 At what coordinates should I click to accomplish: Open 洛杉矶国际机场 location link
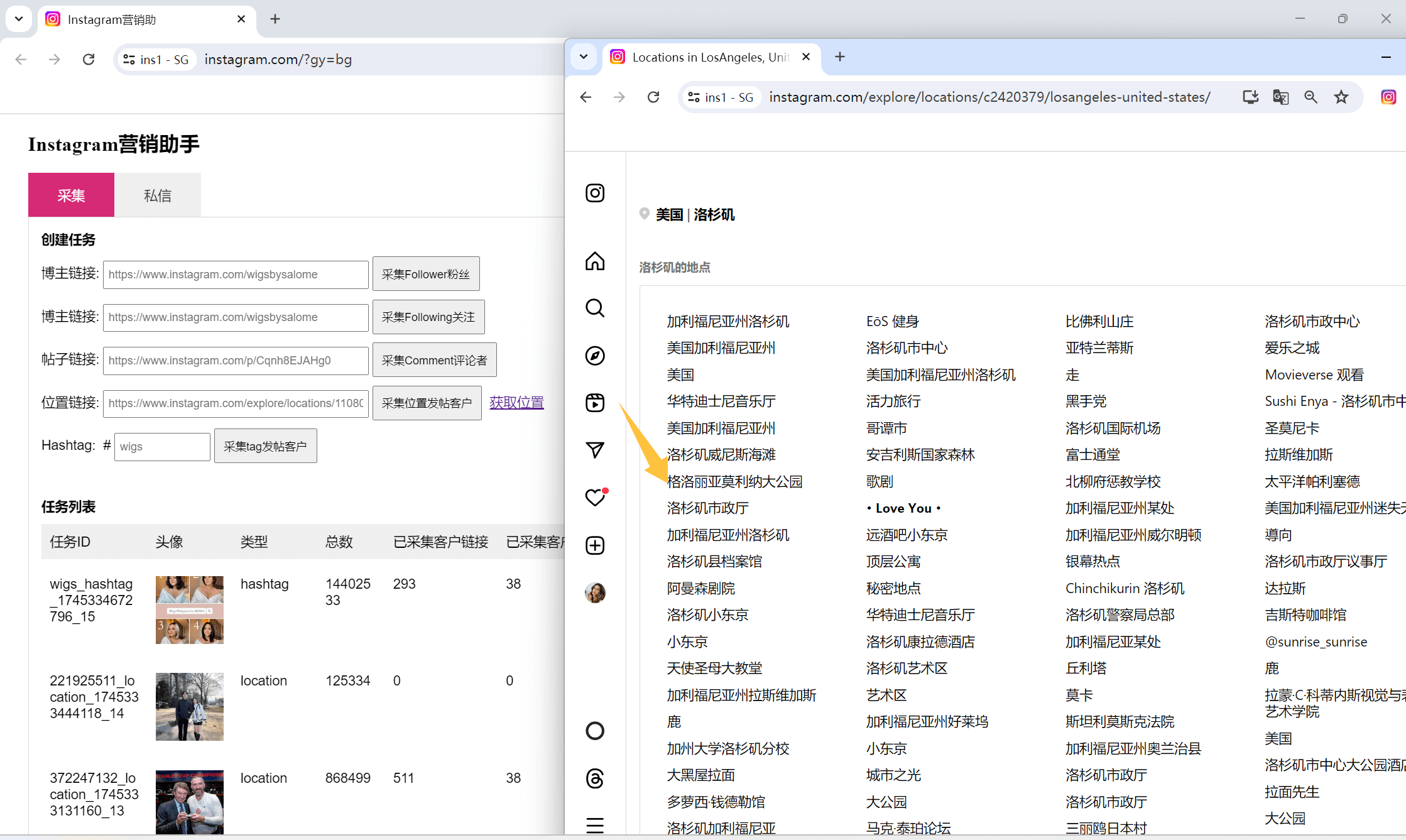pyautogui.click(x=1113, y=428)
